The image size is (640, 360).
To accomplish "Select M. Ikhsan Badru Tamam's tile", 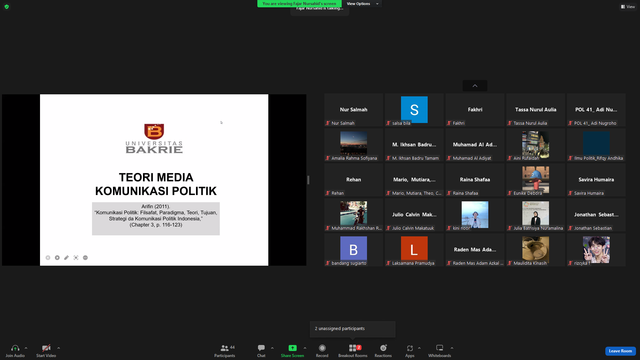I will [x=414, y=145].
